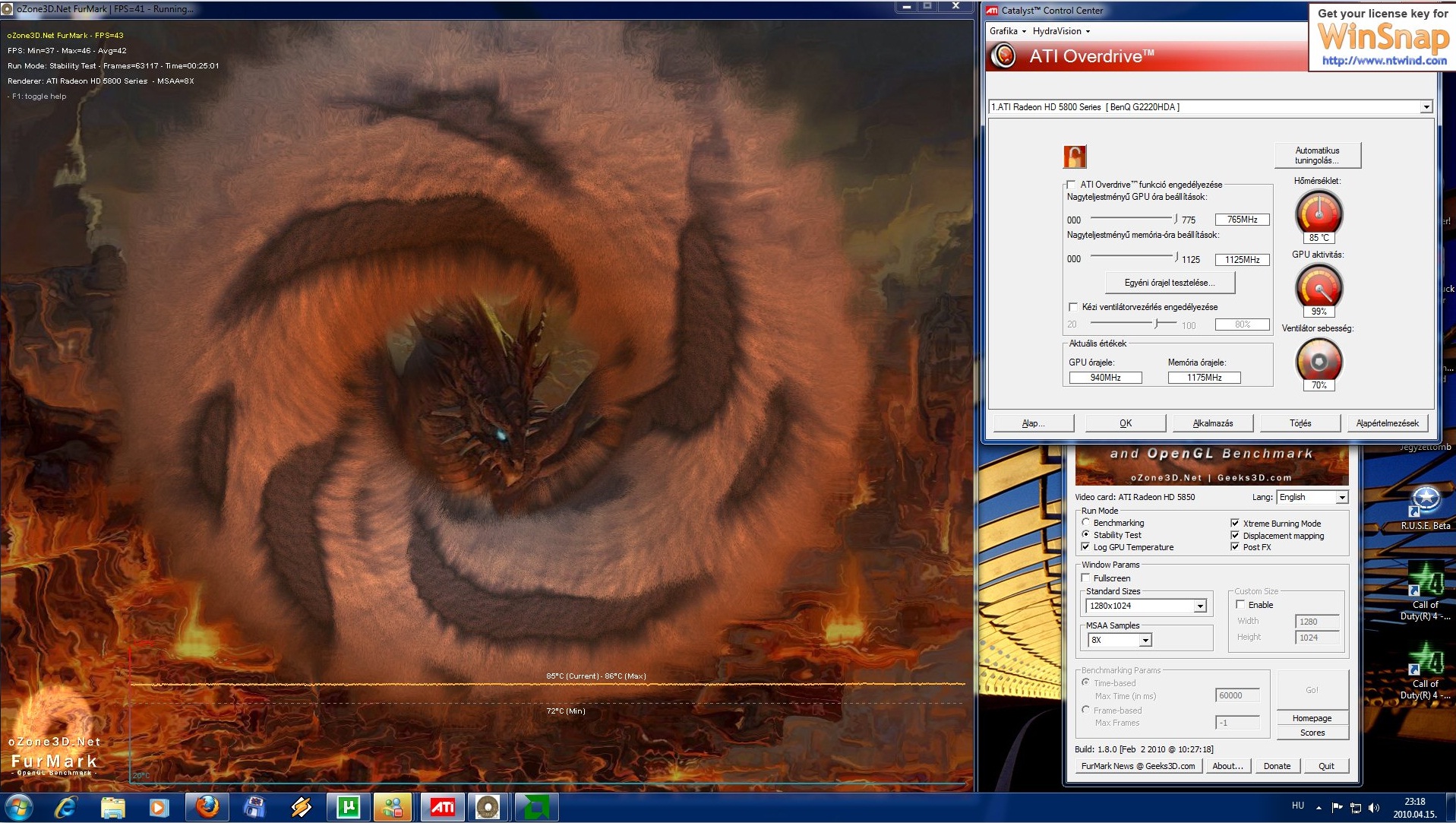Click the ATI Overdrive lock icon
1456x823 pixels.
1075,157
